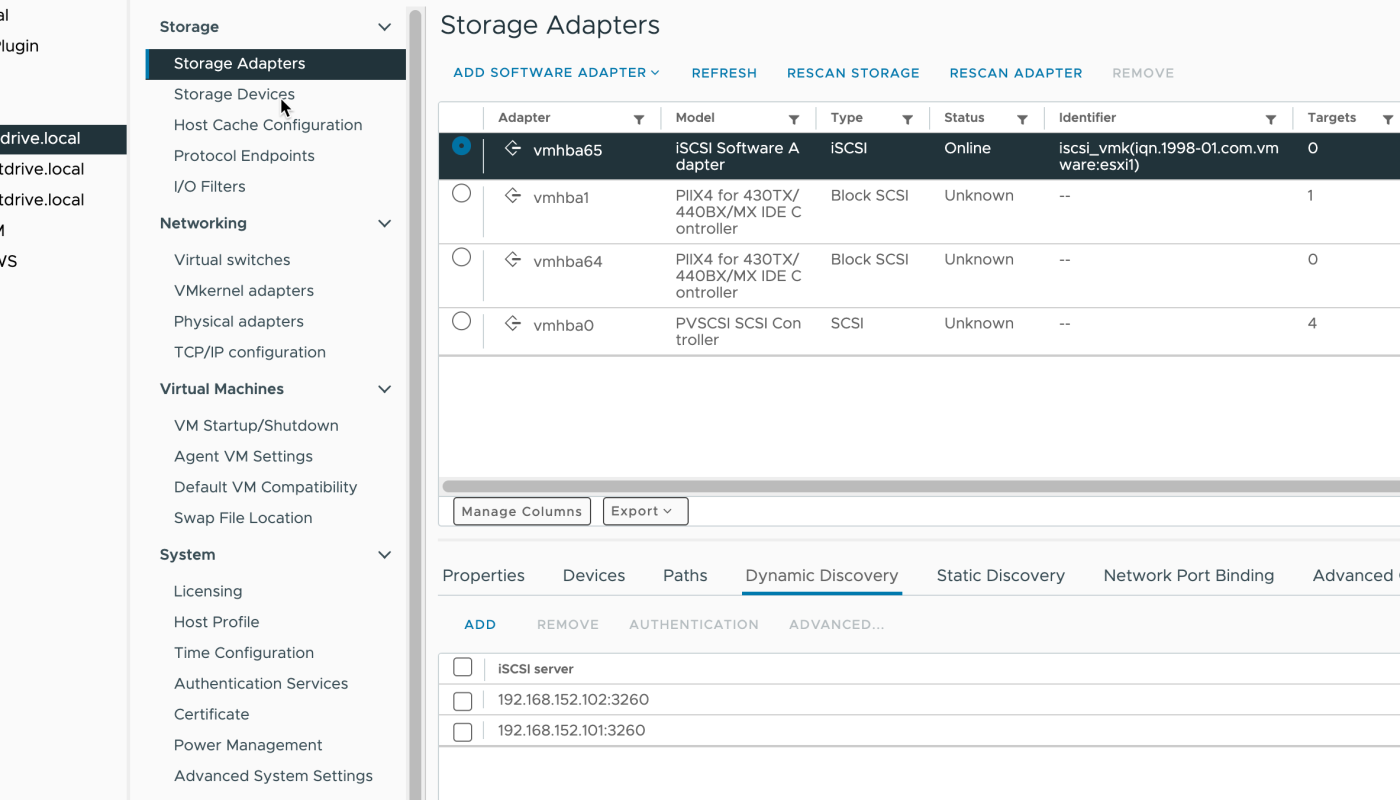
Task: Open the Model column filter icon
Action: click(x=794, y=119)
